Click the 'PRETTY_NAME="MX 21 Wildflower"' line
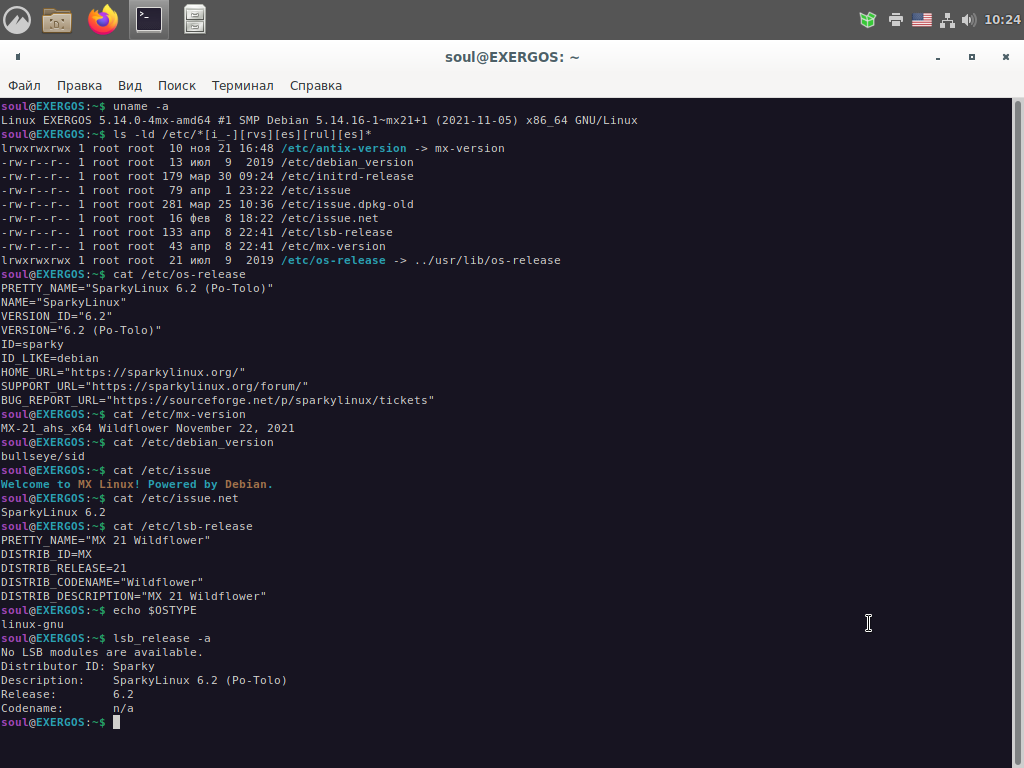The width and height of the screenshot is (1024, 768). (106, 541)
